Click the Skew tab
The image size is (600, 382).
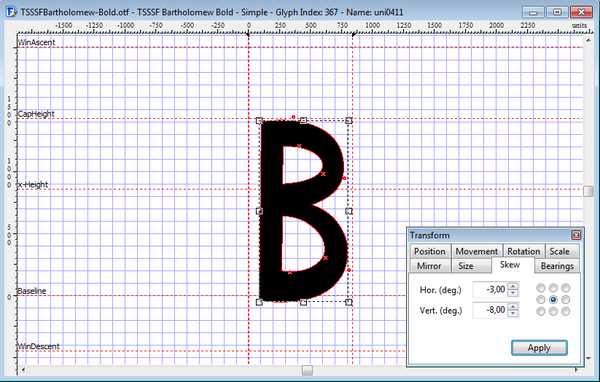tap(510, 265)
